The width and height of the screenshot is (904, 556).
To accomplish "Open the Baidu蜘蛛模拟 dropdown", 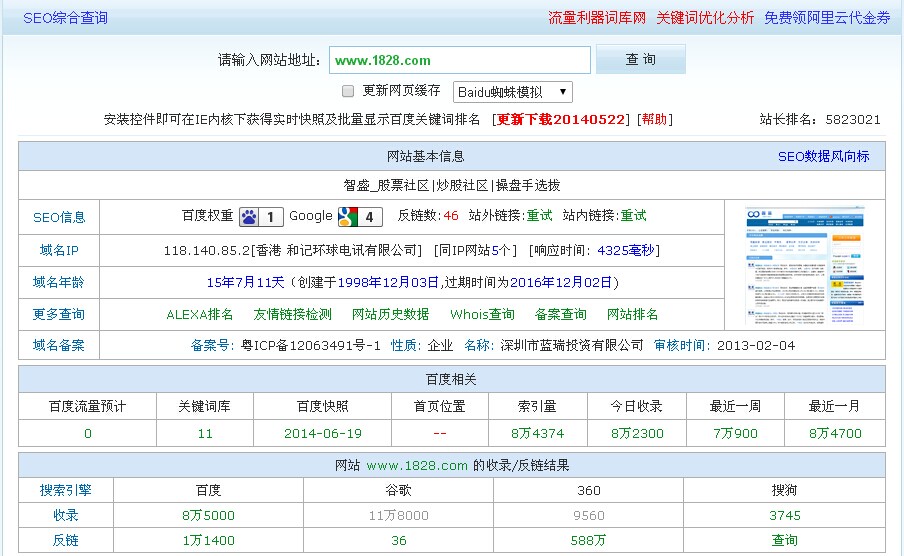I will (513, 92).
